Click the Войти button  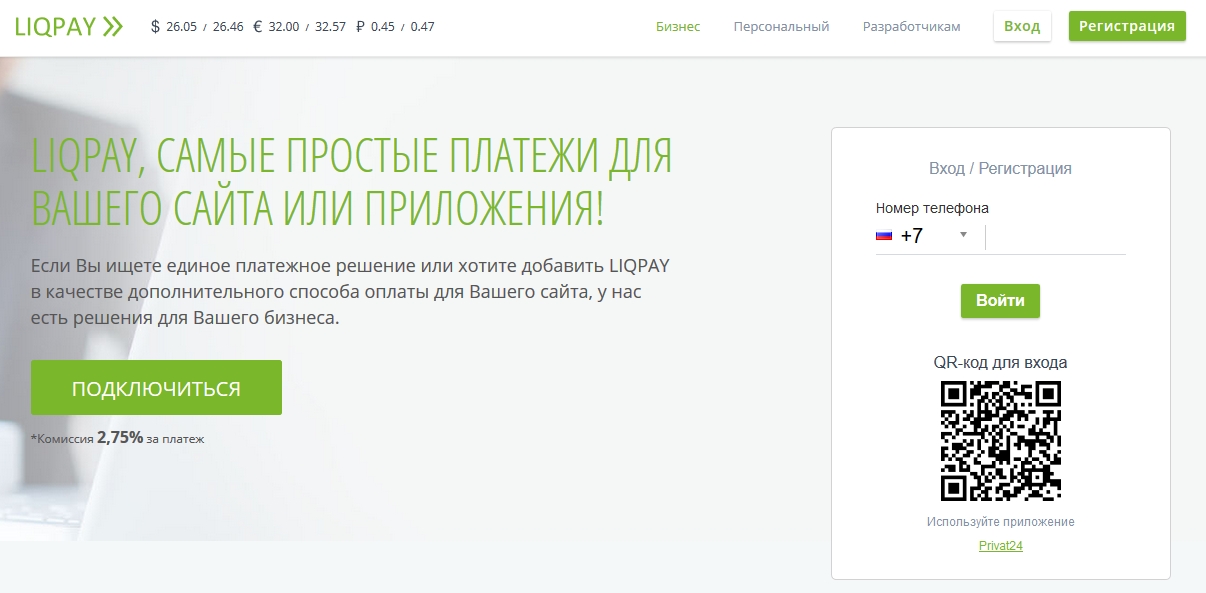click(1000, 301)
